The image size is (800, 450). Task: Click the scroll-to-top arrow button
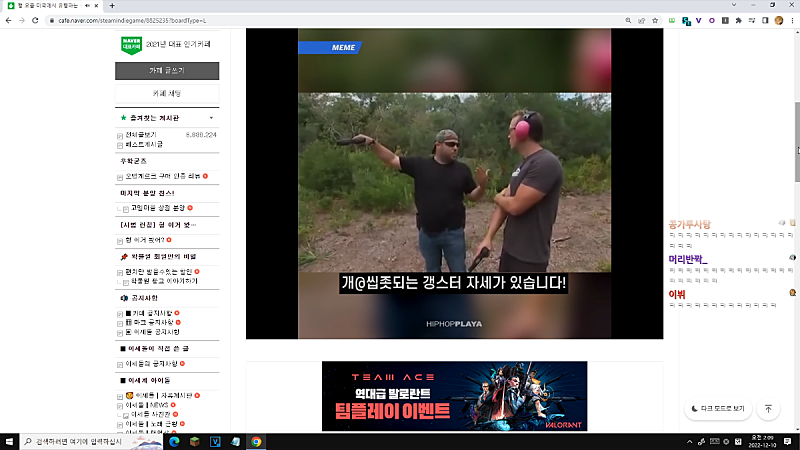768,409
